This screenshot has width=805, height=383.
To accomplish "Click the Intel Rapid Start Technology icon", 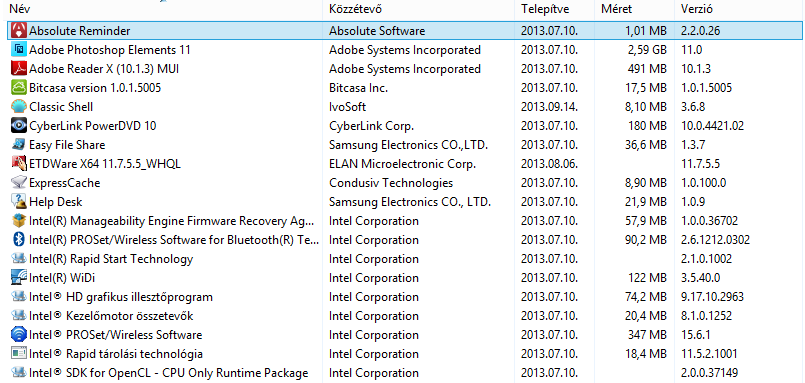I will coord(19,259).
